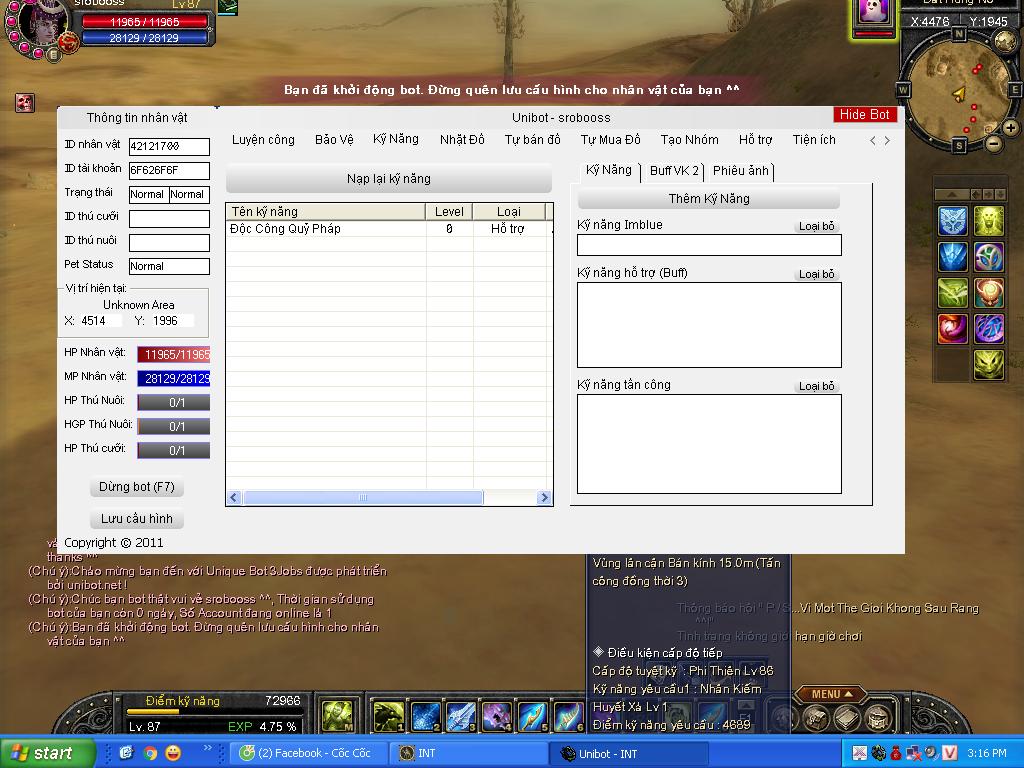1024x768 pixels.
Task: Click the MP Nhân vật bar in bot panel
Action: 174,378
